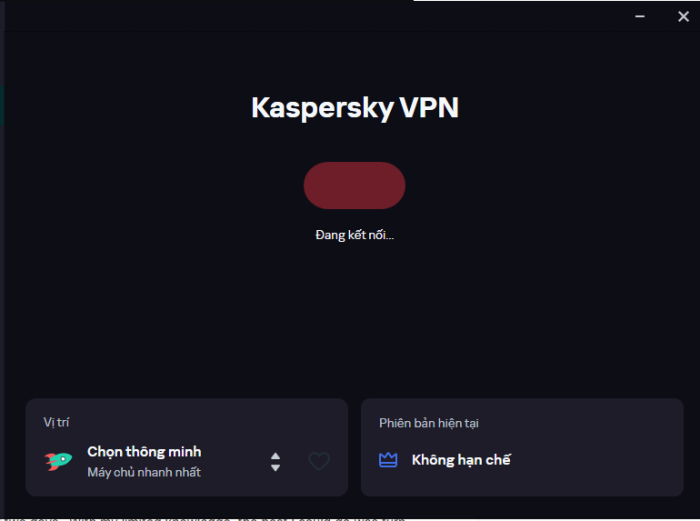Minimize the Kaspersky VPN window

(x=639, y=16)
